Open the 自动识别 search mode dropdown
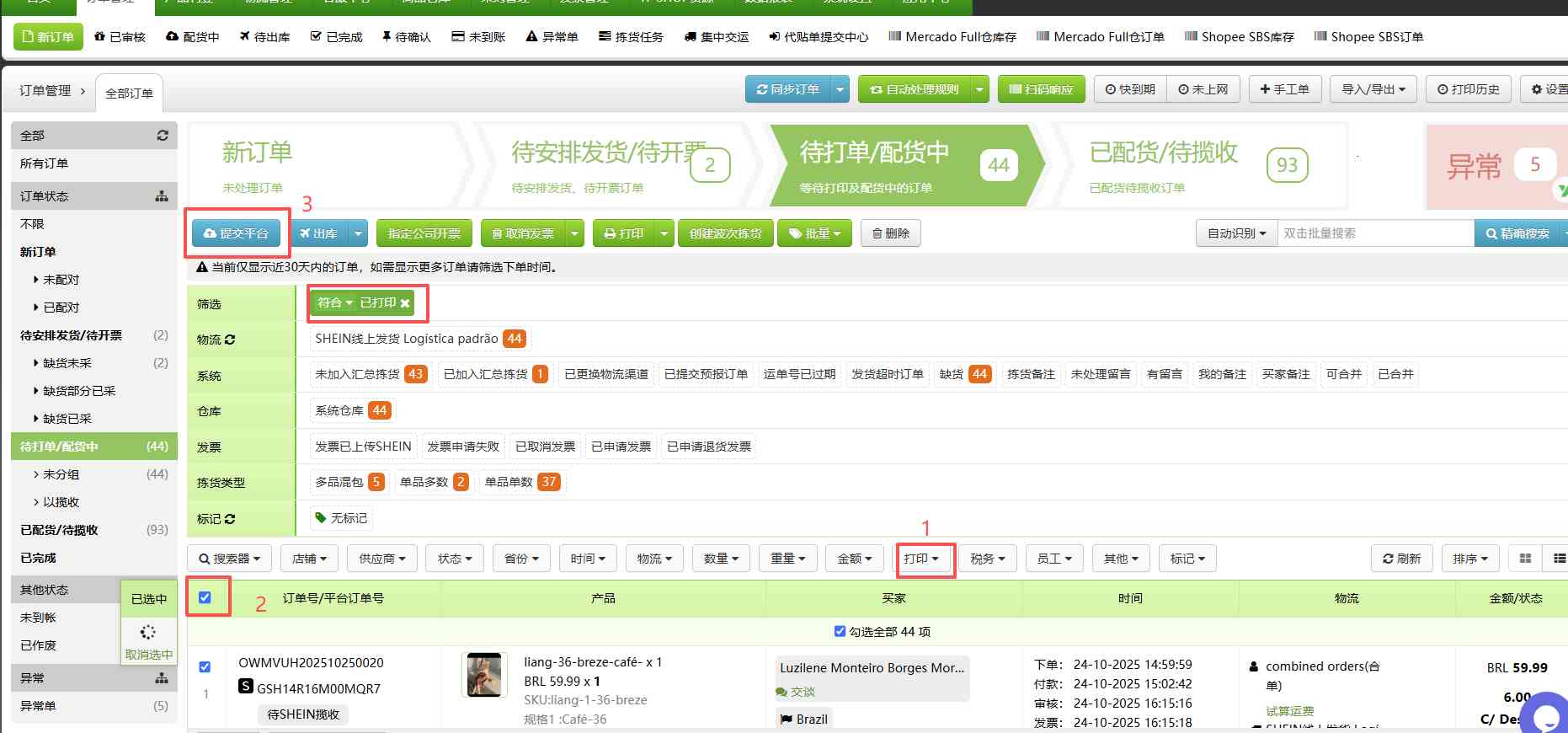Image resolution: width=1568 pixels, height=733 pixels. [x=1236, y=233]
